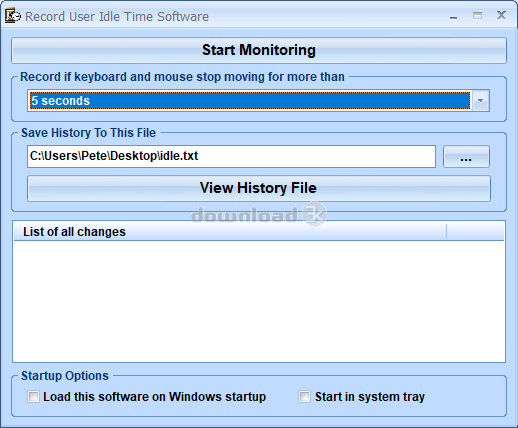Click the window title text
This screenshot has height=428, width=518.
pos(117,17)
